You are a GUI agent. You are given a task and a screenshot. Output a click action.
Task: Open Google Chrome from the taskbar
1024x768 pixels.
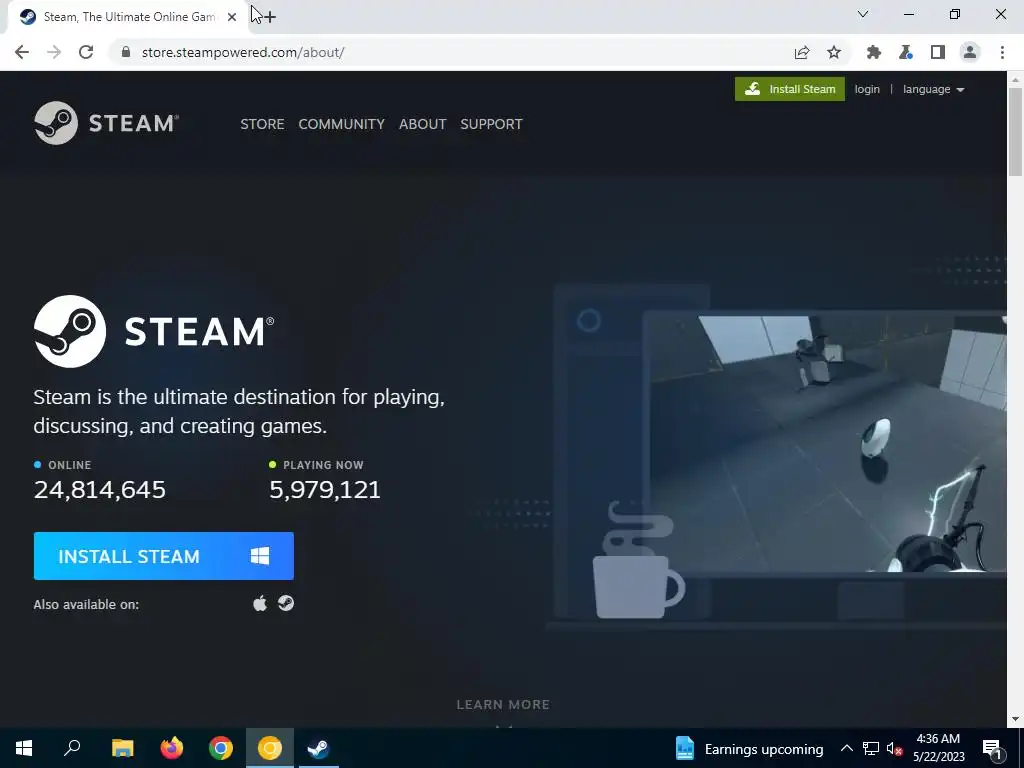(221, 748)
